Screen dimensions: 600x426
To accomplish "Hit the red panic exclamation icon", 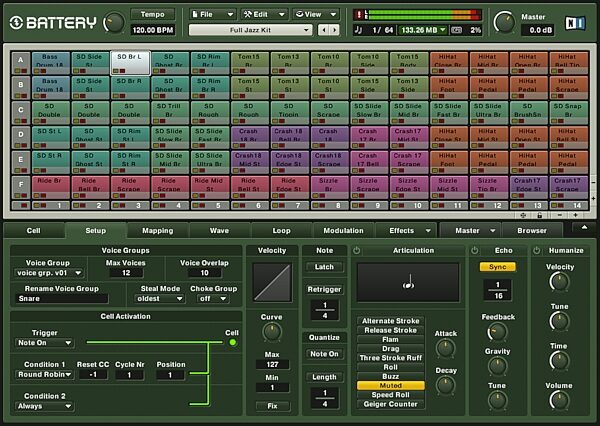I will point(359,15).
